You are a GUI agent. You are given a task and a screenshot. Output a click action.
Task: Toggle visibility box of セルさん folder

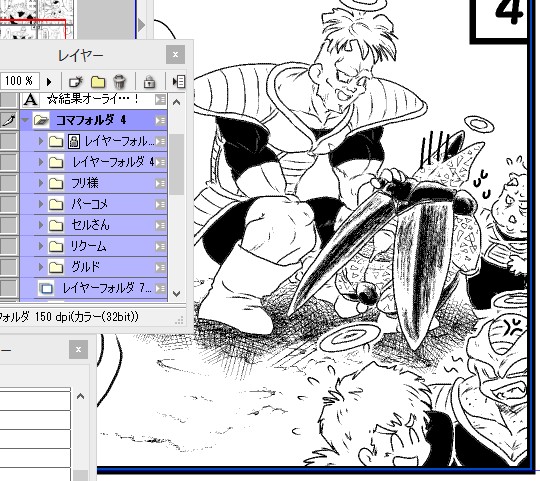(x=9, y=226)
